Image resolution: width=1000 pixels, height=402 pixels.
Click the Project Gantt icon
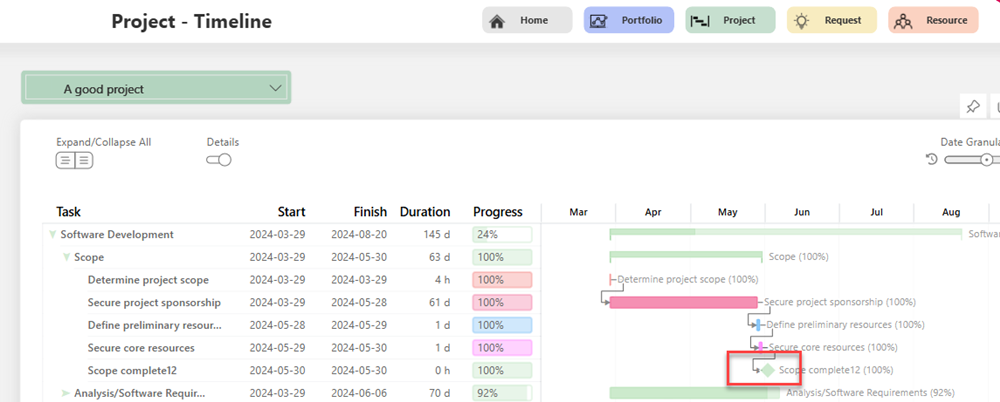click(700, 21)
